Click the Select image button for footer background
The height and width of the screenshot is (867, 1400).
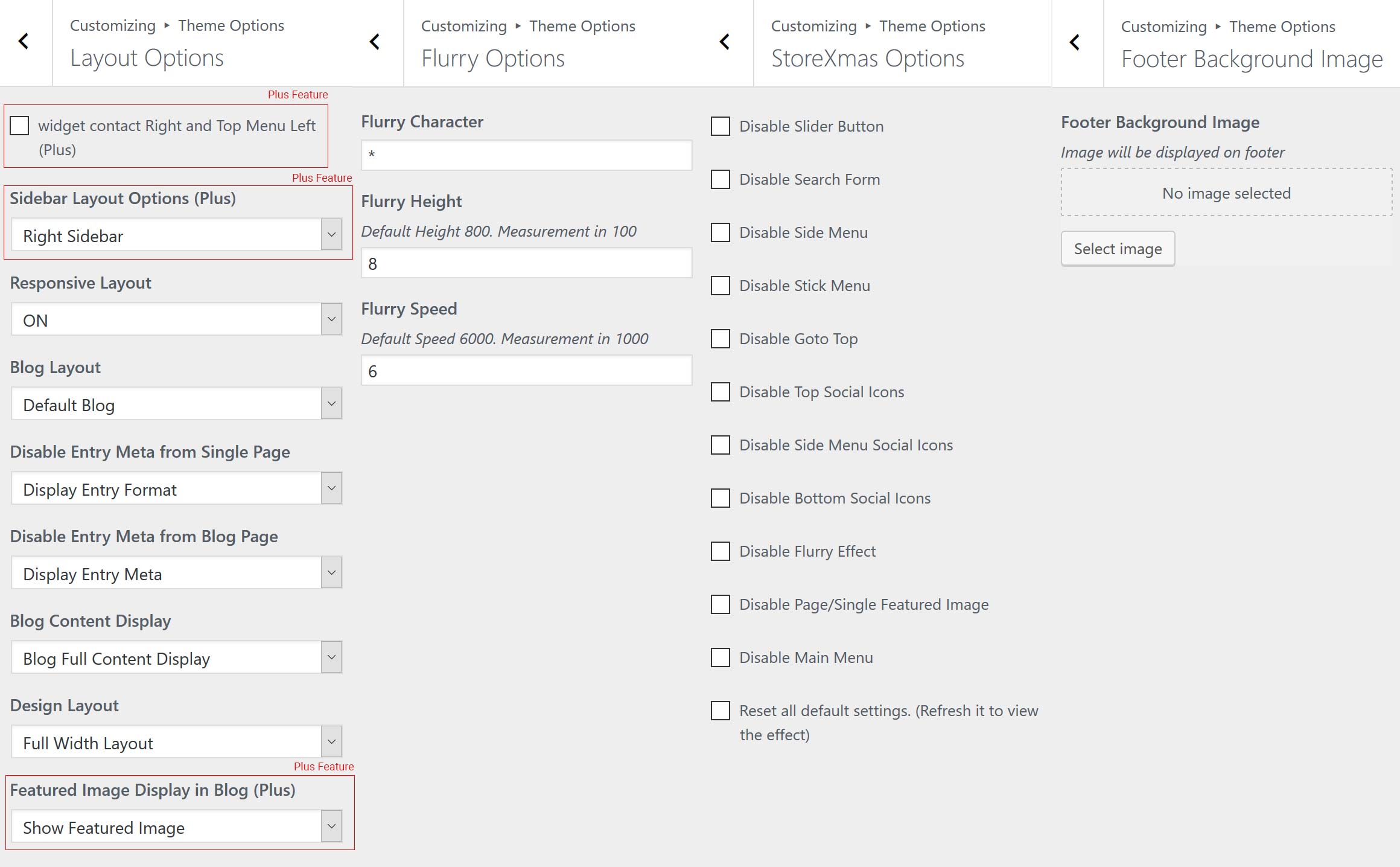tap(1117, 249)
